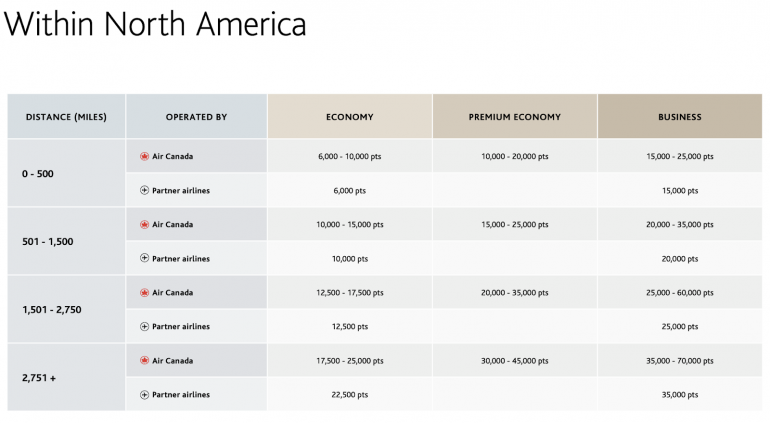
Task: Select the Business column header
Action: [x=680, y=117]
